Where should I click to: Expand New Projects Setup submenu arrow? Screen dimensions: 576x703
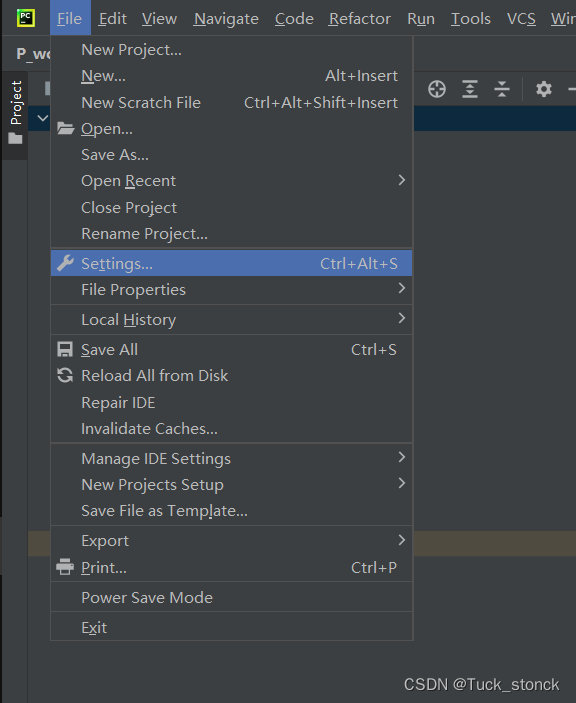click(x=401, y=483)
